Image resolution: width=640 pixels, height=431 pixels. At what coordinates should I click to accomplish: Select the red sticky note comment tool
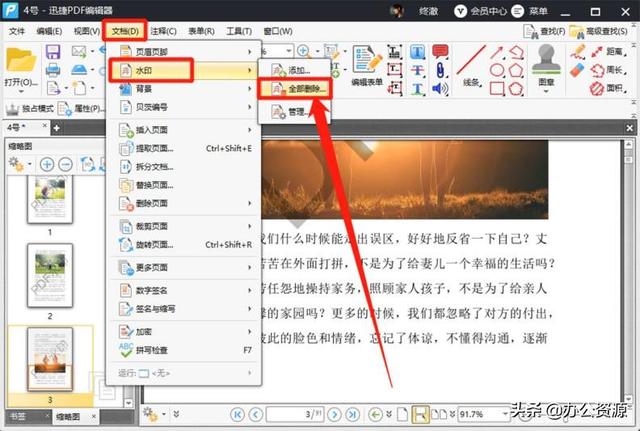pyautogui.click(x=440, y=51)
